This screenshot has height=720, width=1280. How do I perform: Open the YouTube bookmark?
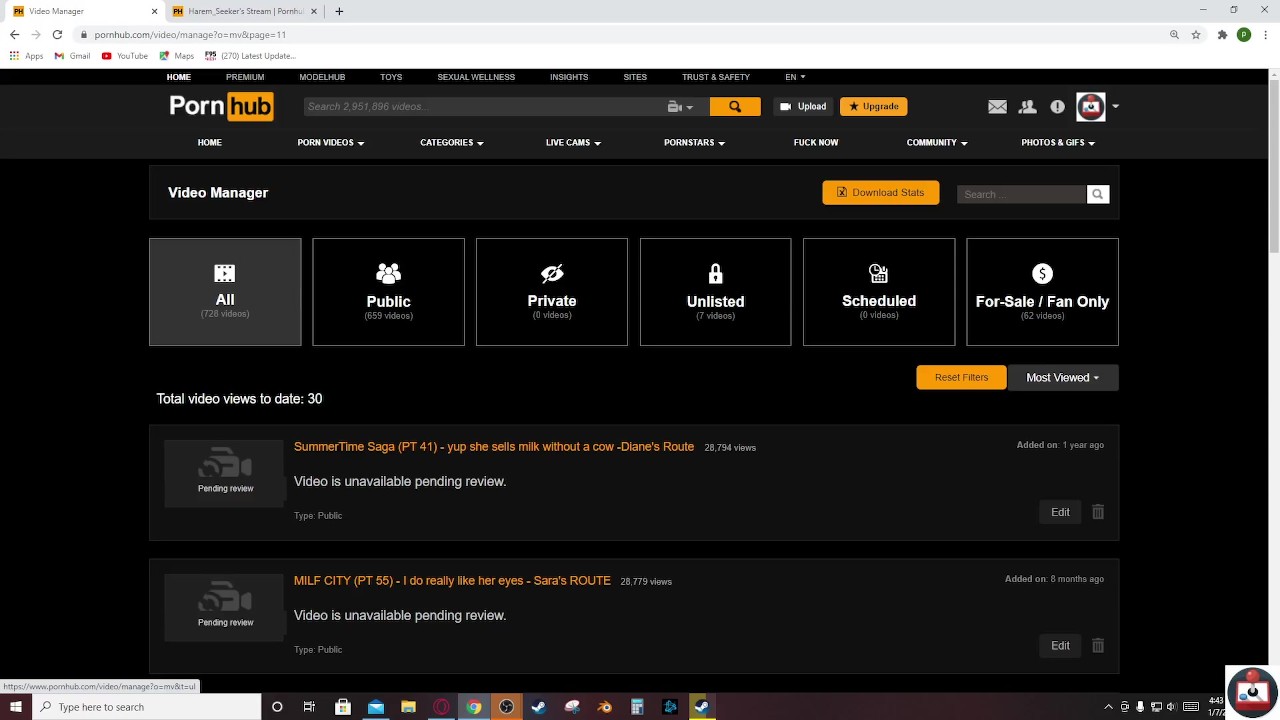pyautogui.click(x=125, y=56)
